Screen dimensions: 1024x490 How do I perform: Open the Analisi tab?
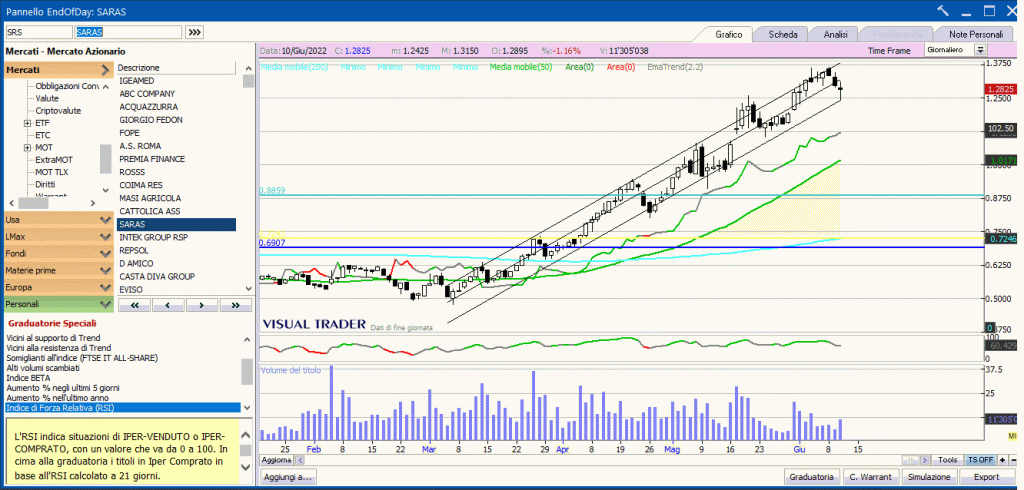pos(835,34)
